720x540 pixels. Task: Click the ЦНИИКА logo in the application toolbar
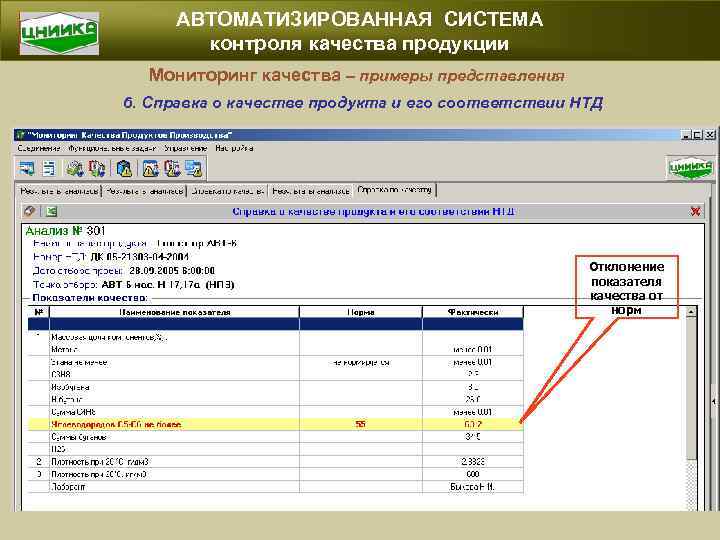click(x=690, y=168)
